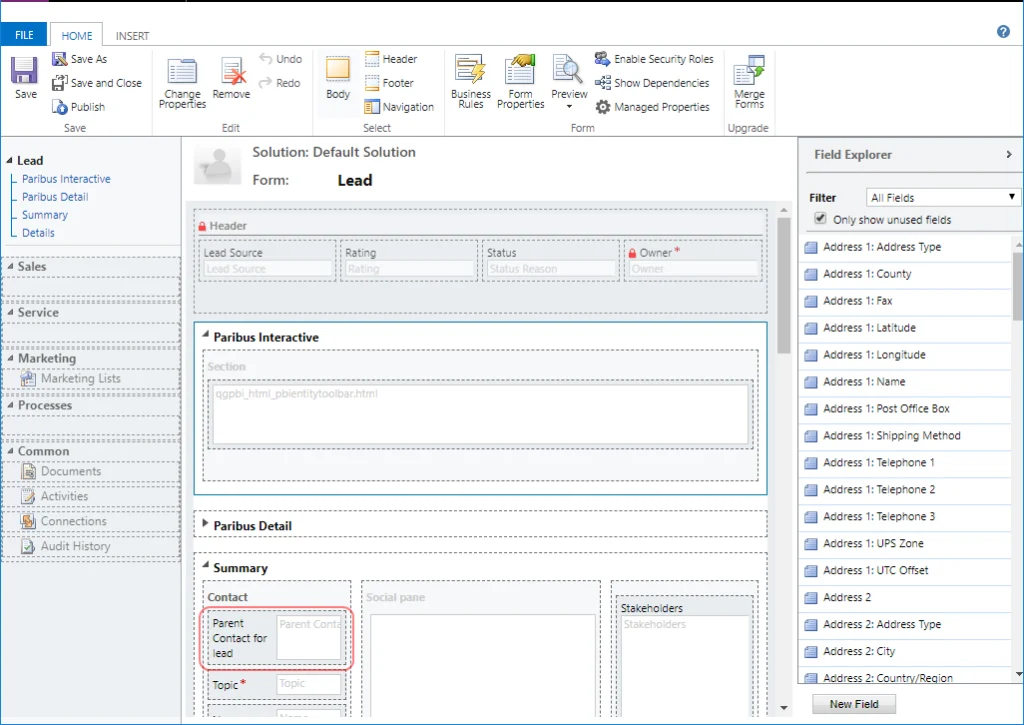
Task: Collapse the Summary tab section
Action: 205,565
